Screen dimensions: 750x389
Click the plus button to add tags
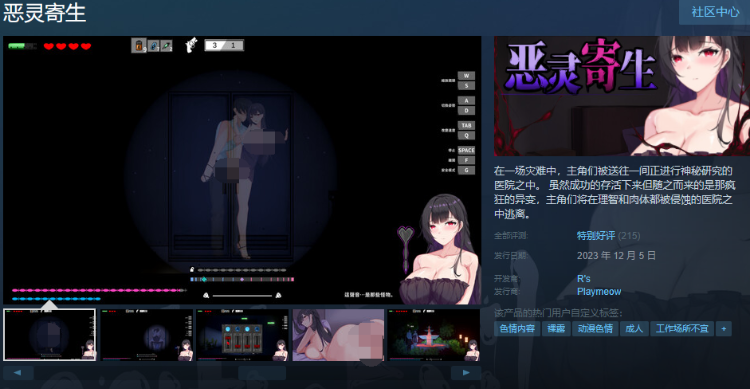click(x=724, y=329)
